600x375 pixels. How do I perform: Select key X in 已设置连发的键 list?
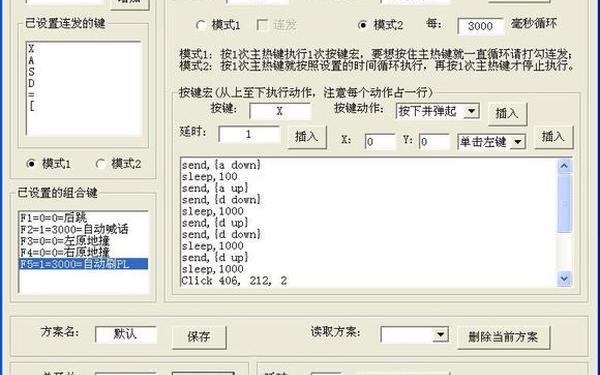click(31, 49)
